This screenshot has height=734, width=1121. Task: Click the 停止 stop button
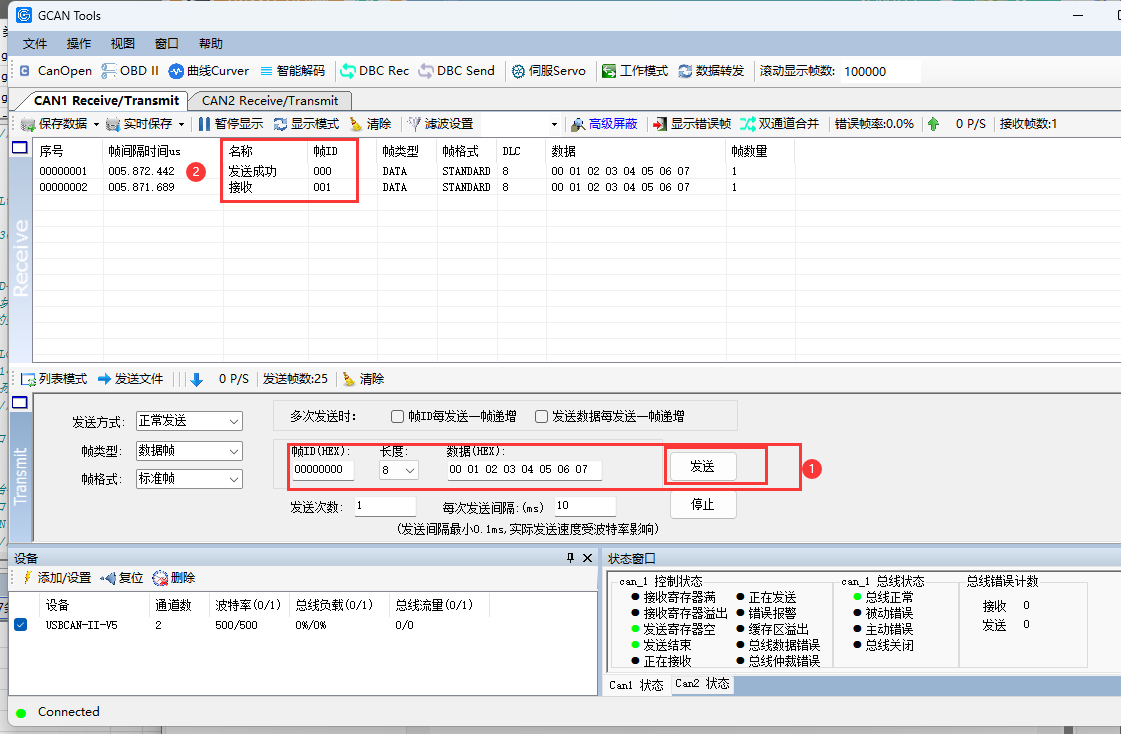(x=702, y=505)
